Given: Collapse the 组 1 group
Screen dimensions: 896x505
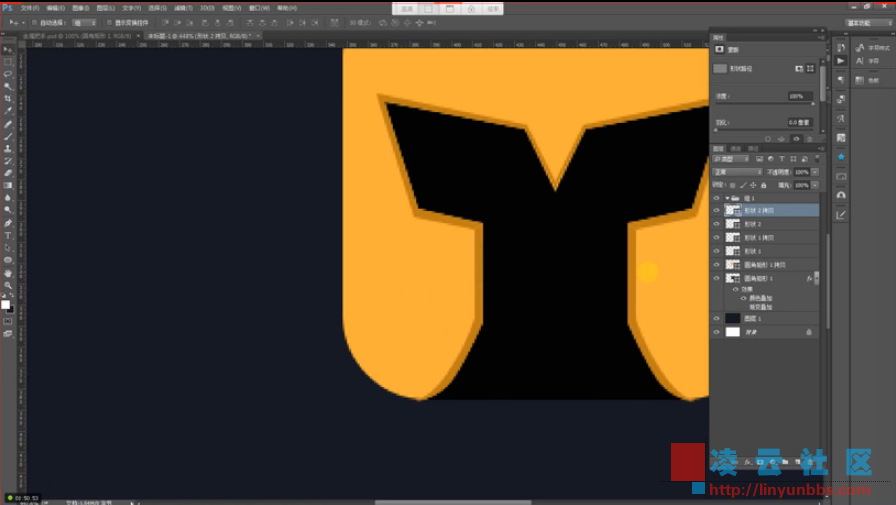Looking at the screenshot, I should tap(727, 198).
